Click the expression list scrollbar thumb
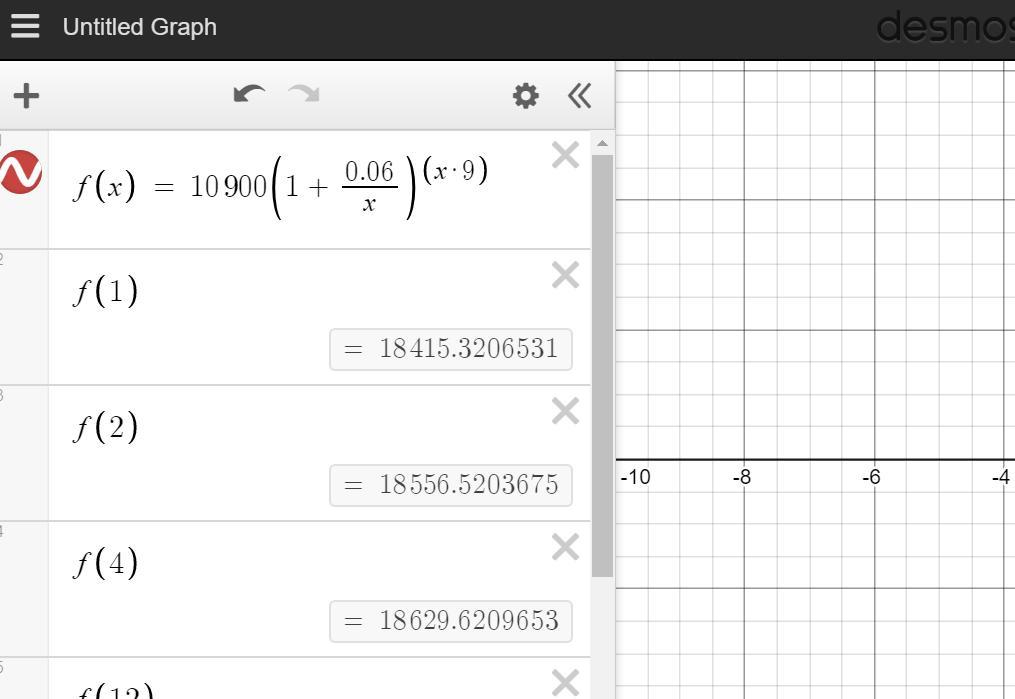Viewport: 1015px width, 699px height. click(x=602, y=366)
